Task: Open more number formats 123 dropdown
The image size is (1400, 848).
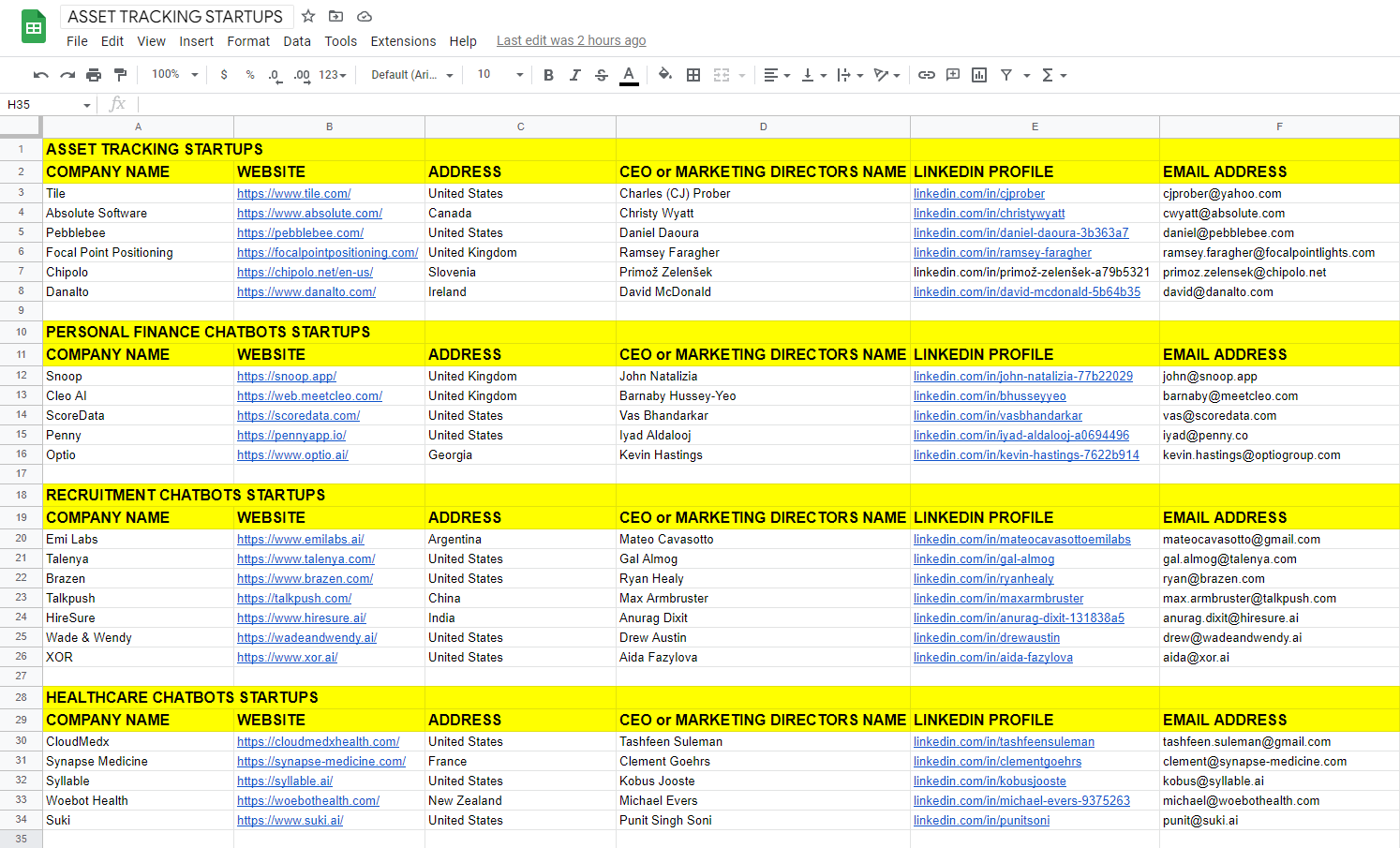Action: [x=333, y=75]
